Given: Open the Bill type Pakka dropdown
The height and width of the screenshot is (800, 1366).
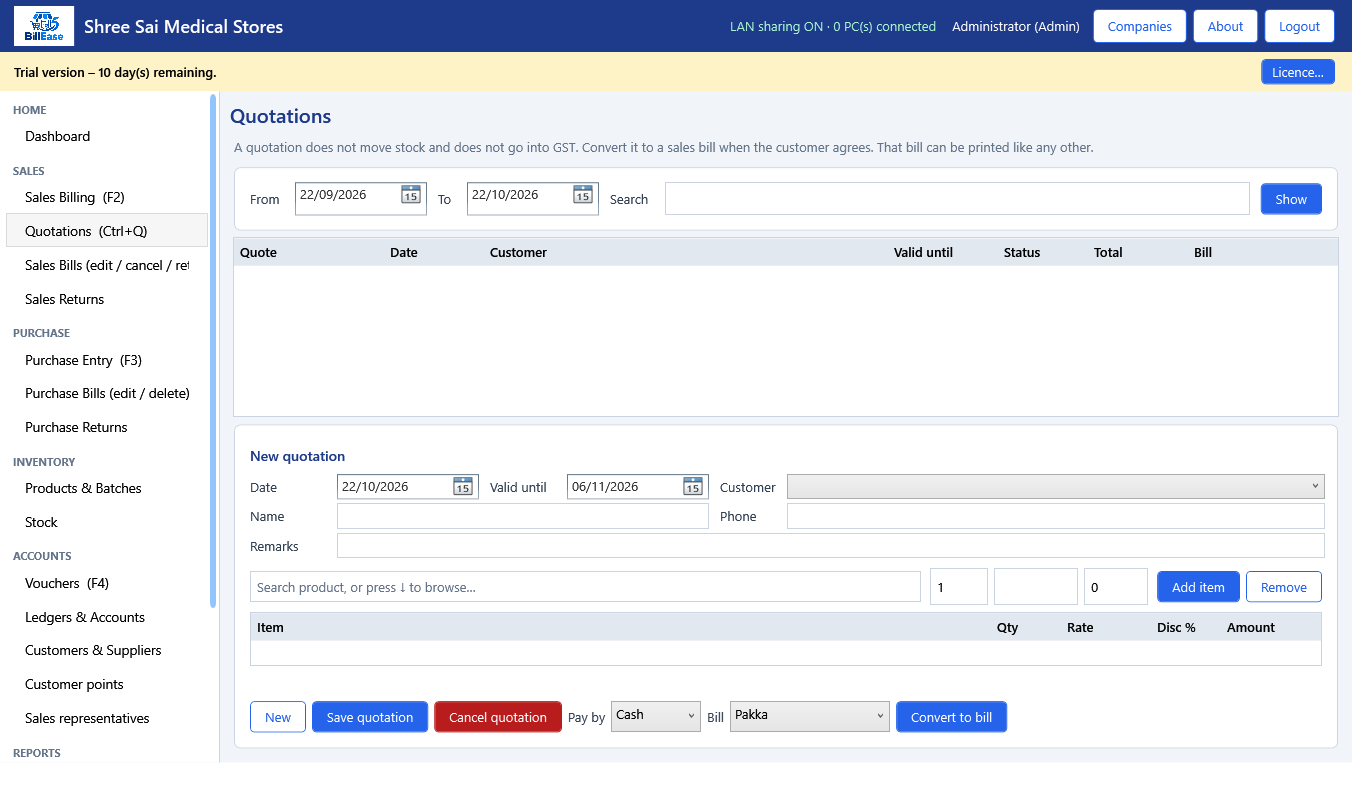Looking at the screenshot, I should point(810,716).
